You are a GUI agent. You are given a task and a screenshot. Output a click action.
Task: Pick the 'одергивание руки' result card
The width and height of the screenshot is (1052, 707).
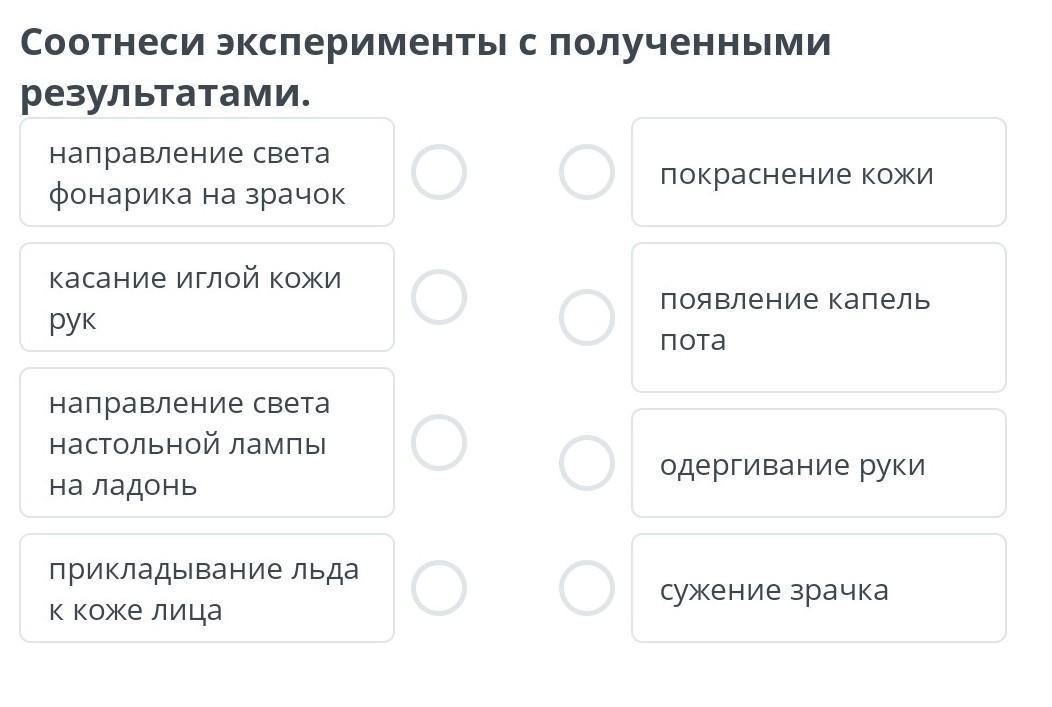tap(818, 464)
